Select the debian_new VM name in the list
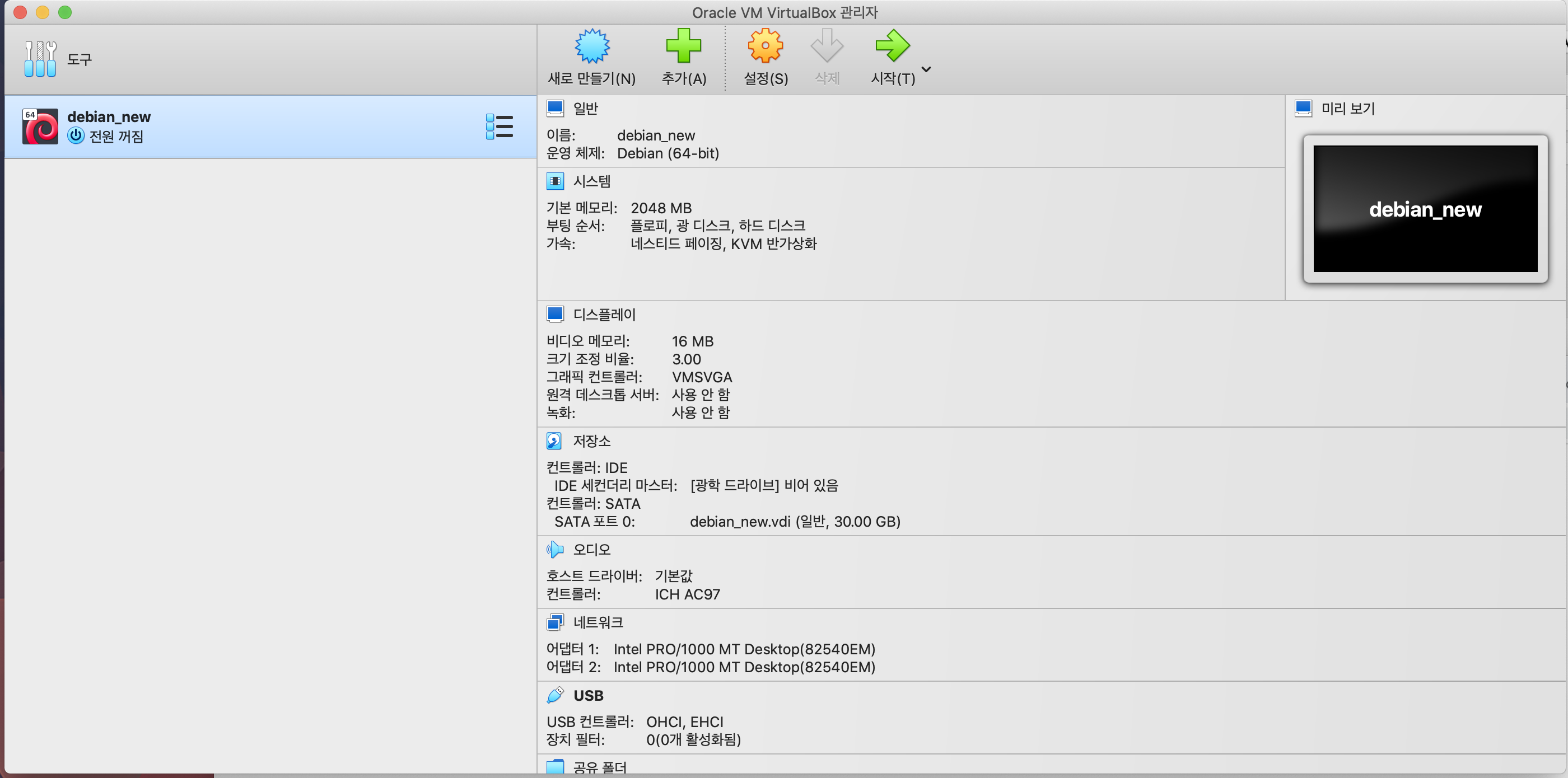Image resolution: width=1568 pixels, height=778 pixels. 109,117
